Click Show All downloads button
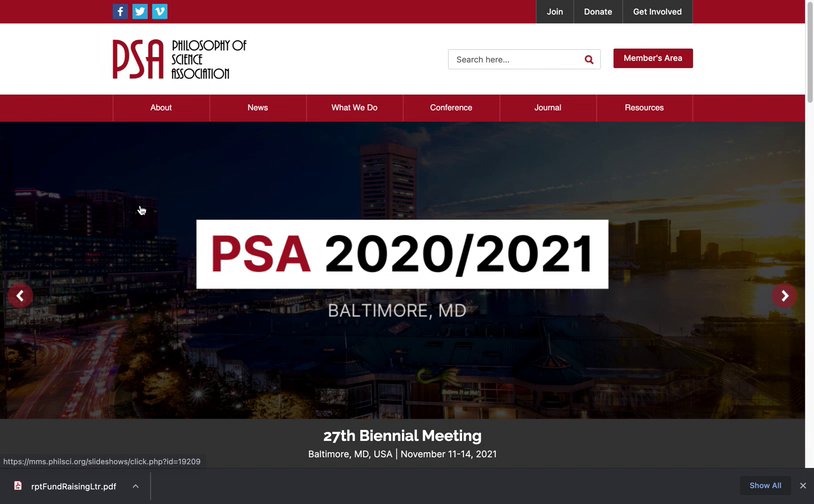This screenshot has height=504, width=814. (x=765, y=486)
